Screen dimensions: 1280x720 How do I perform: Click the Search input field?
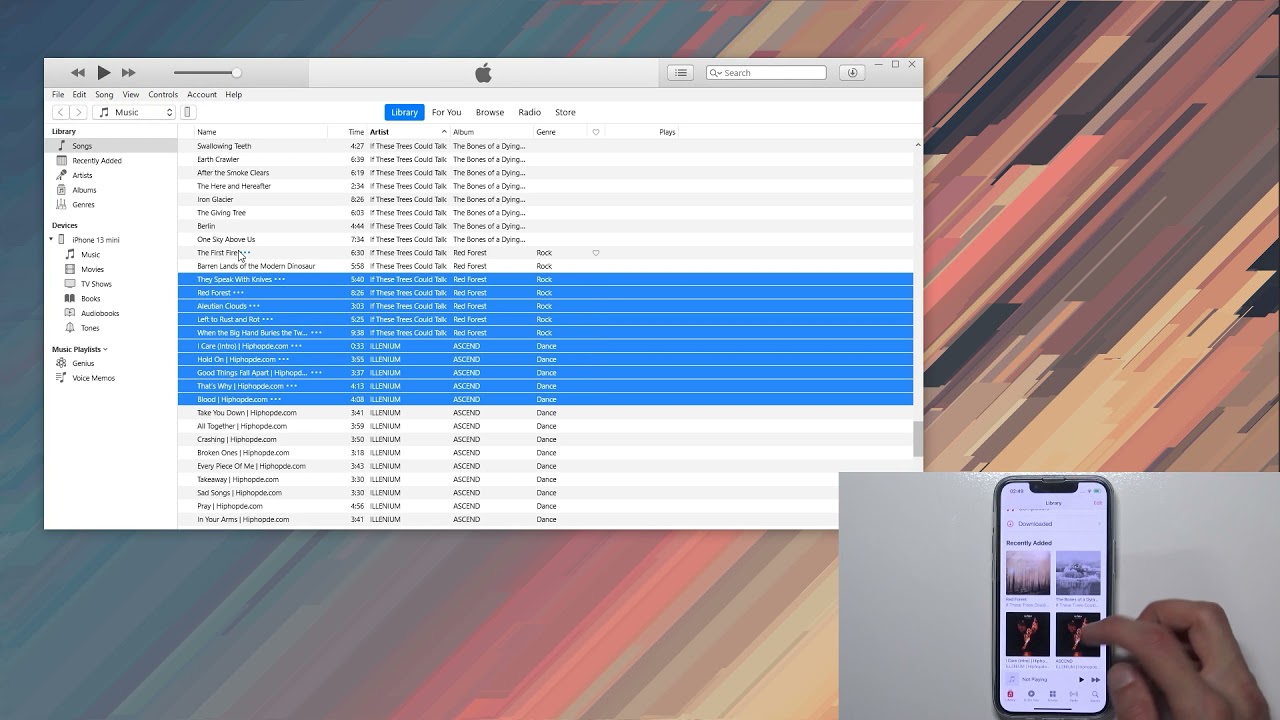(x=766, y=73)
